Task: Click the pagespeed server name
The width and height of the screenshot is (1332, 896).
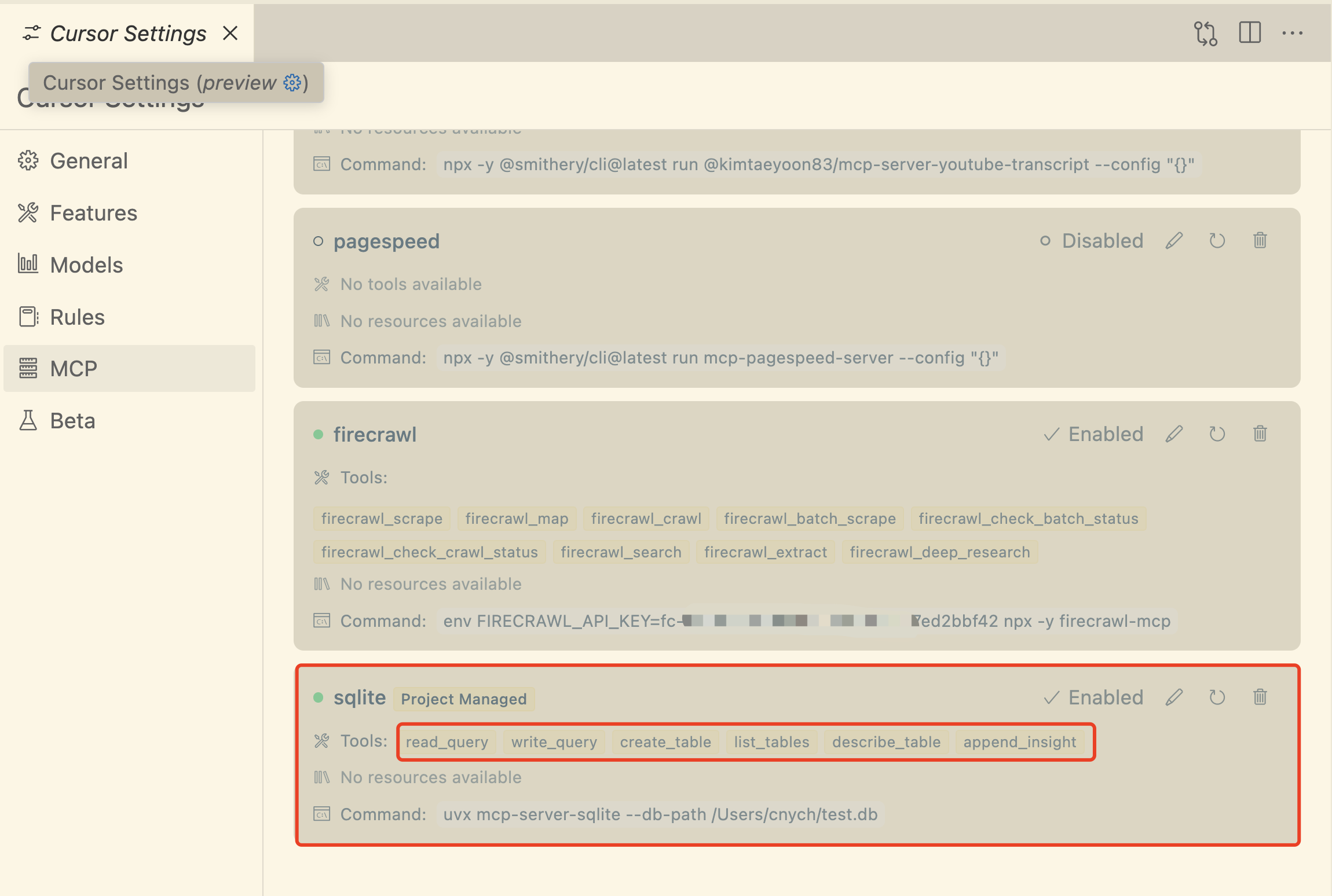Action: click(x=386, y=241)
